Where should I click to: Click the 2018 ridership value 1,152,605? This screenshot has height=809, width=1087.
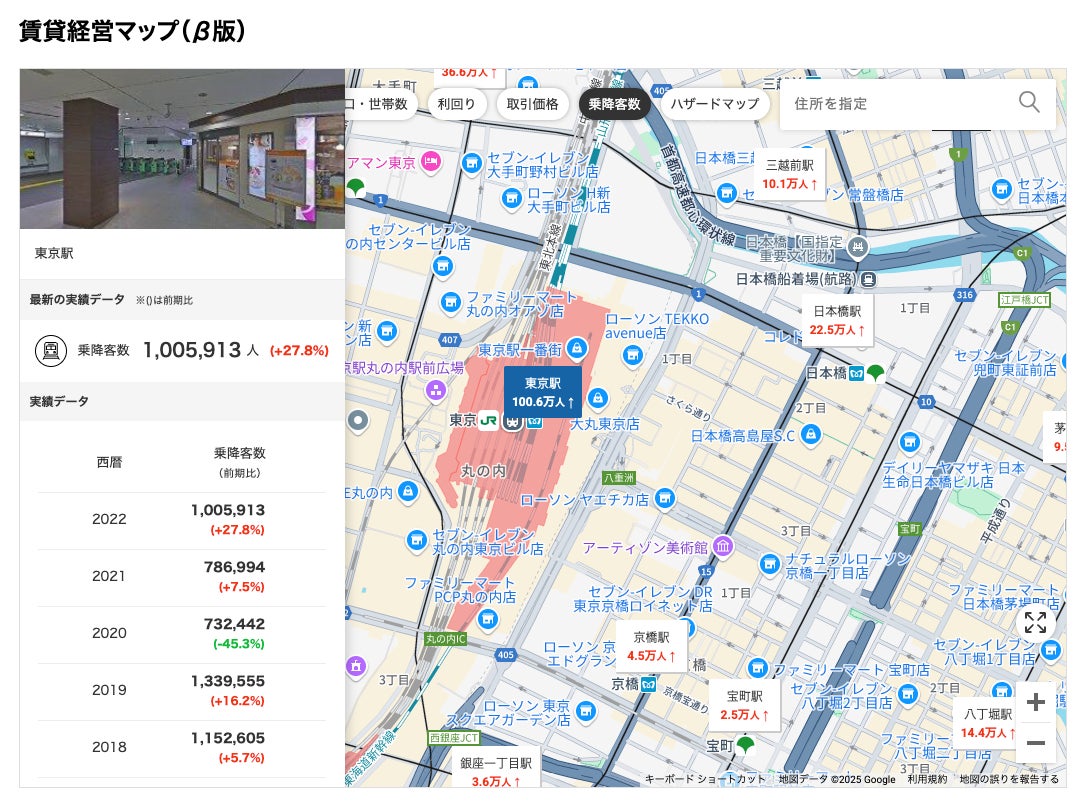point(228,738)
